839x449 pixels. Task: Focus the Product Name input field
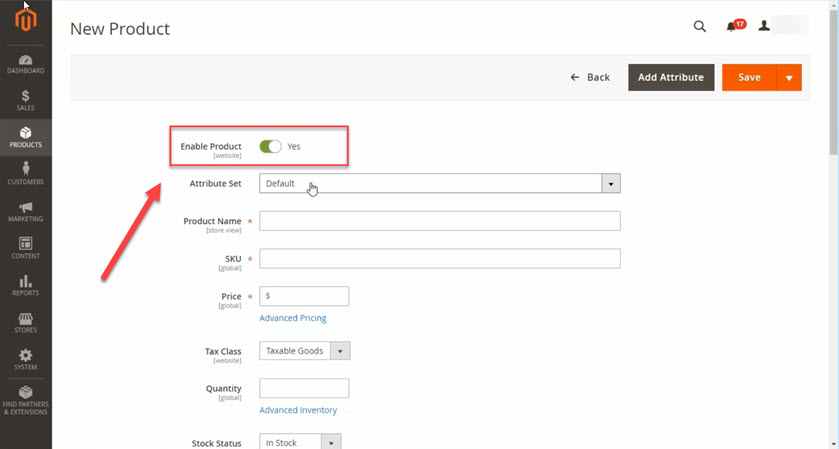point(440,221)
